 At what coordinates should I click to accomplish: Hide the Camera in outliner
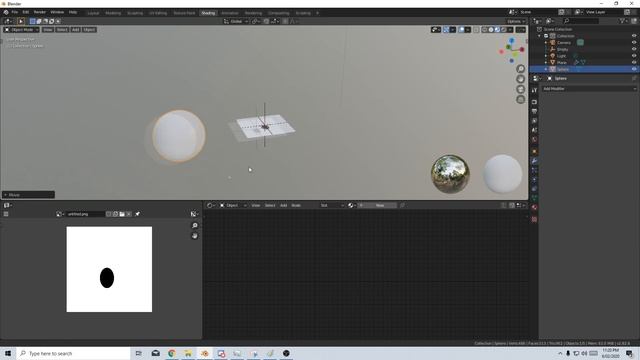point(634,42)
